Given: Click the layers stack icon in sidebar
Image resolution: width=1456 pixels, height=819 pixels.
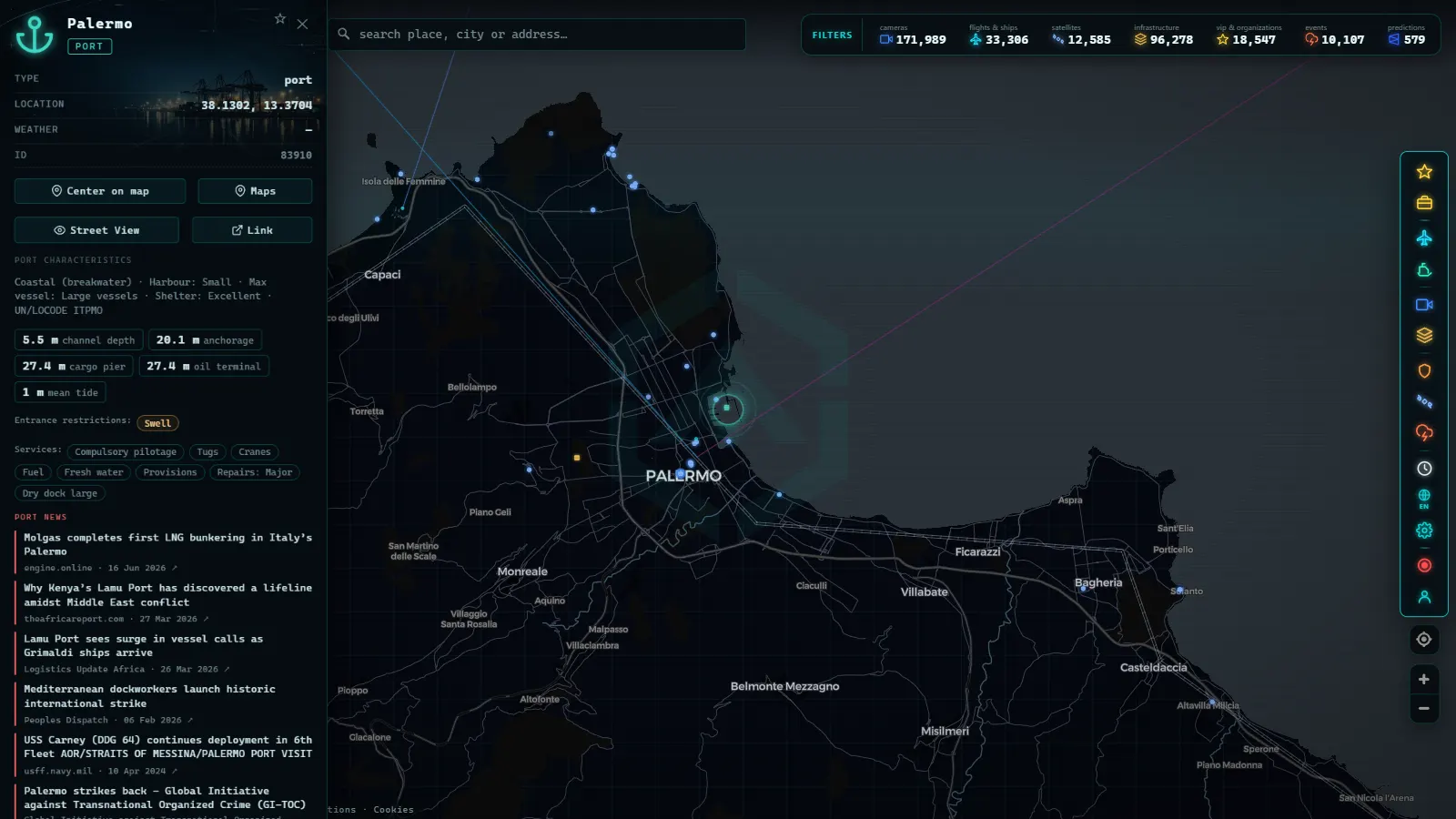Looking at the screenshot, I should pyautogui.click(x=1424, y=336).
